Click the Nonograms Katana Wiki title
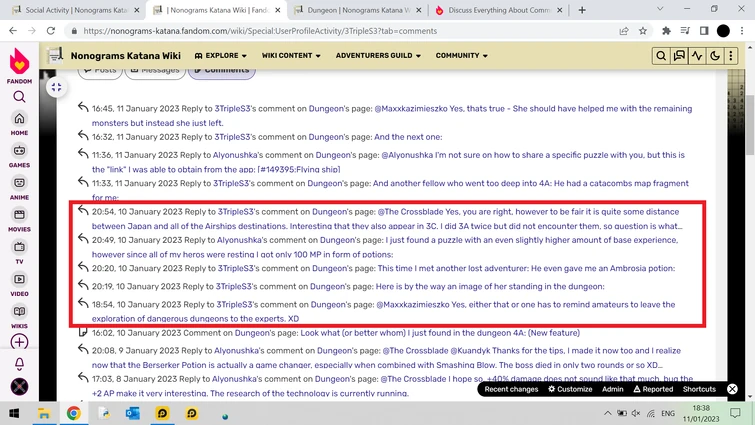The image size is (755, 425). [126, 56]
